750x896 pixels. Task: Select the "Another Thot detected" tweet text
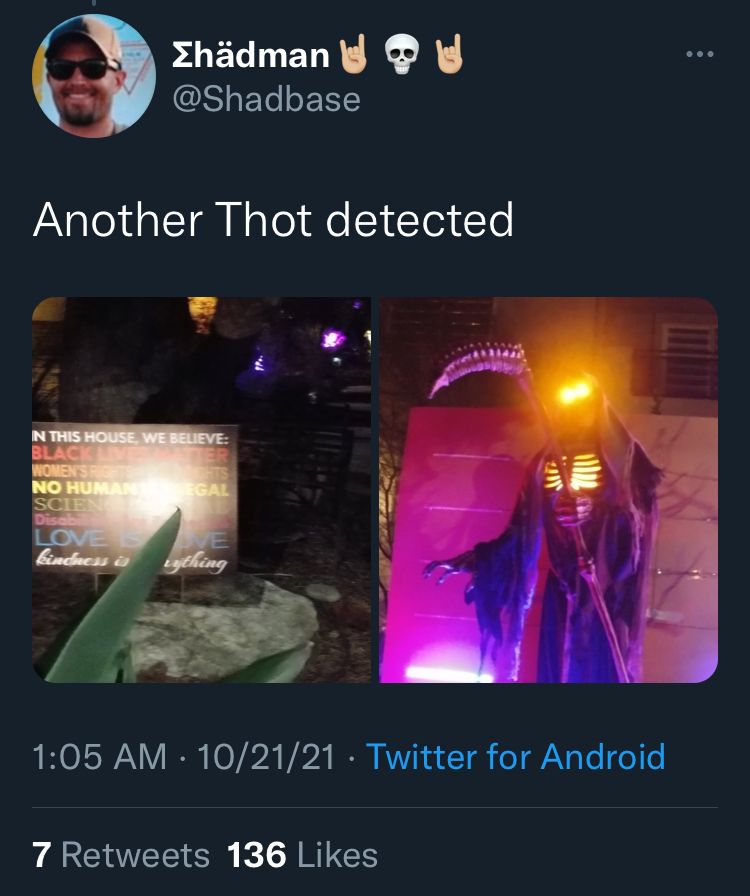[273, 219]
